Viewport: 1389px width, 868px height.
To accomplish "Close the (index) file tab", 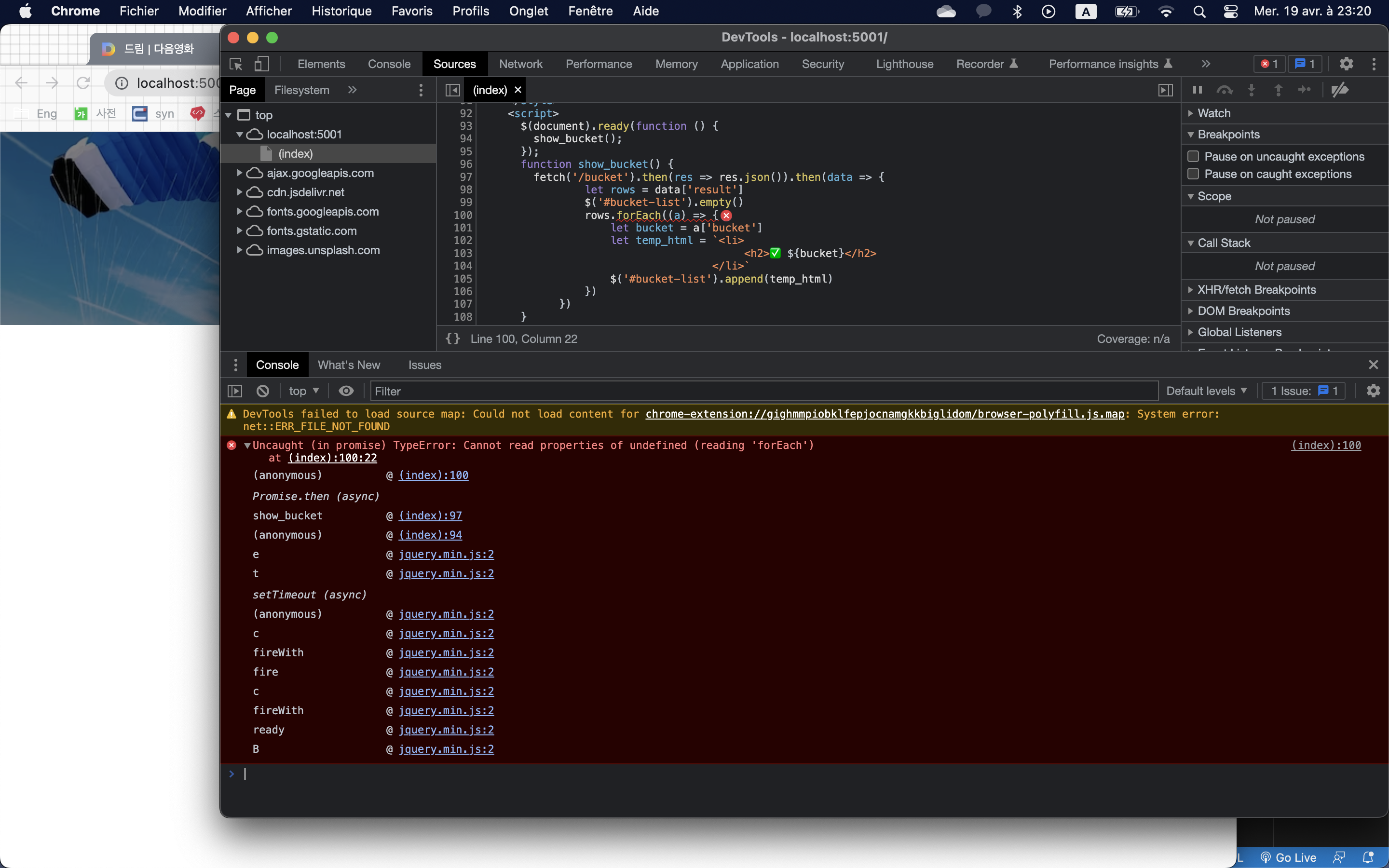I will point(517,90).
